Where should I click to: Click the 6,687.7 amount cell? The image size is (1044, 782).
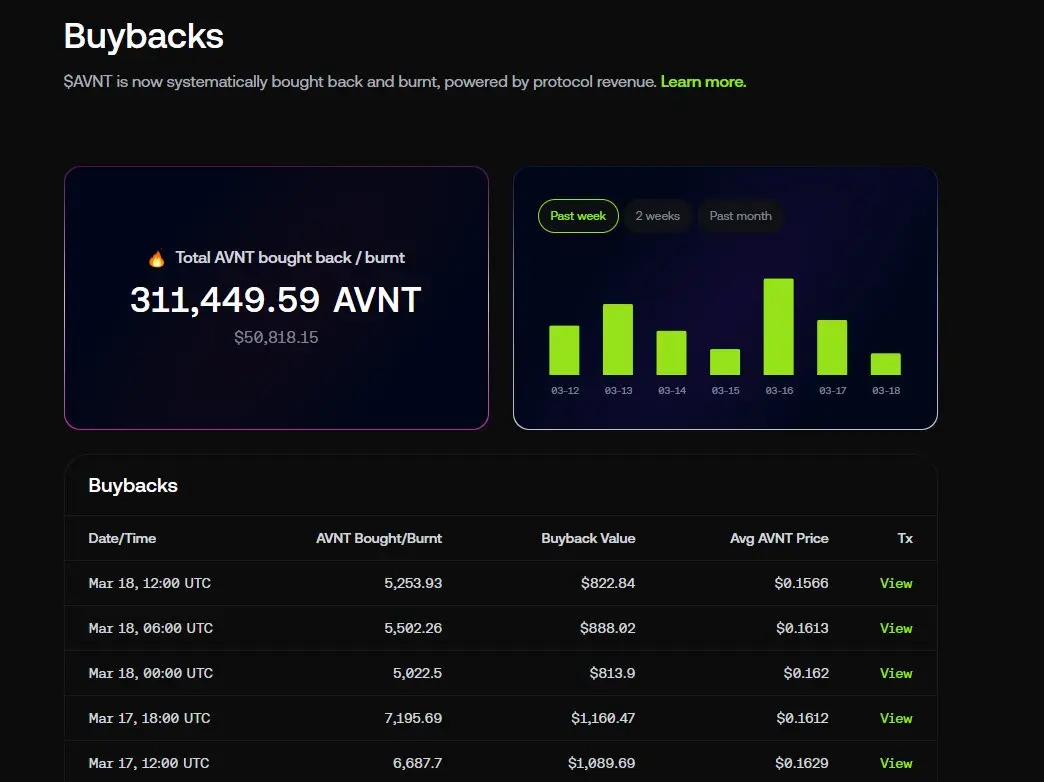(417, 763)
